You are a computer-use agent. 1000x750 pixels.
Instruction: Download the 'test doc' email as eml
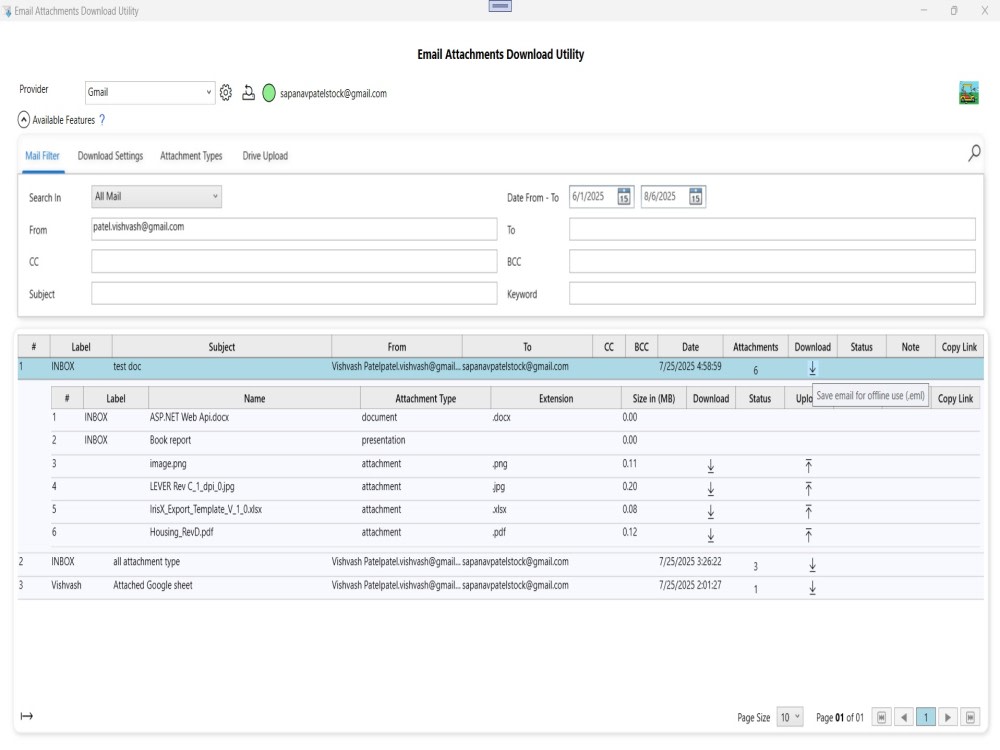(x=812, y=369)
